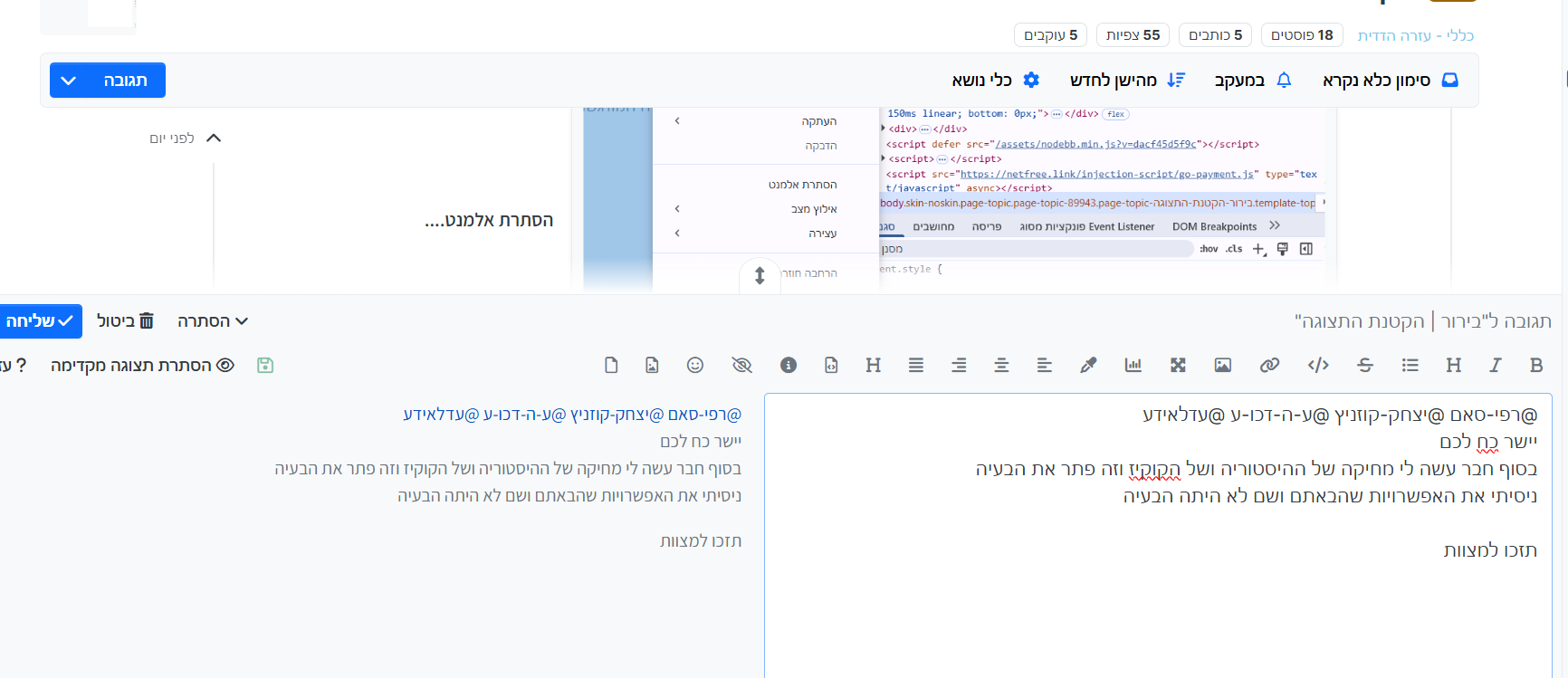Screen dimensions: 1568x678
Task: Toggle bold formatting in the composer
Action: pyautogui.click(x=1535, y=365)
